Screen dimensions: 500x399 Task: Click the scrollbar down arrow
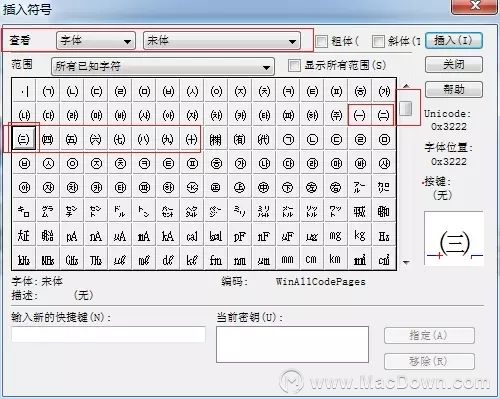coord(406,263)
